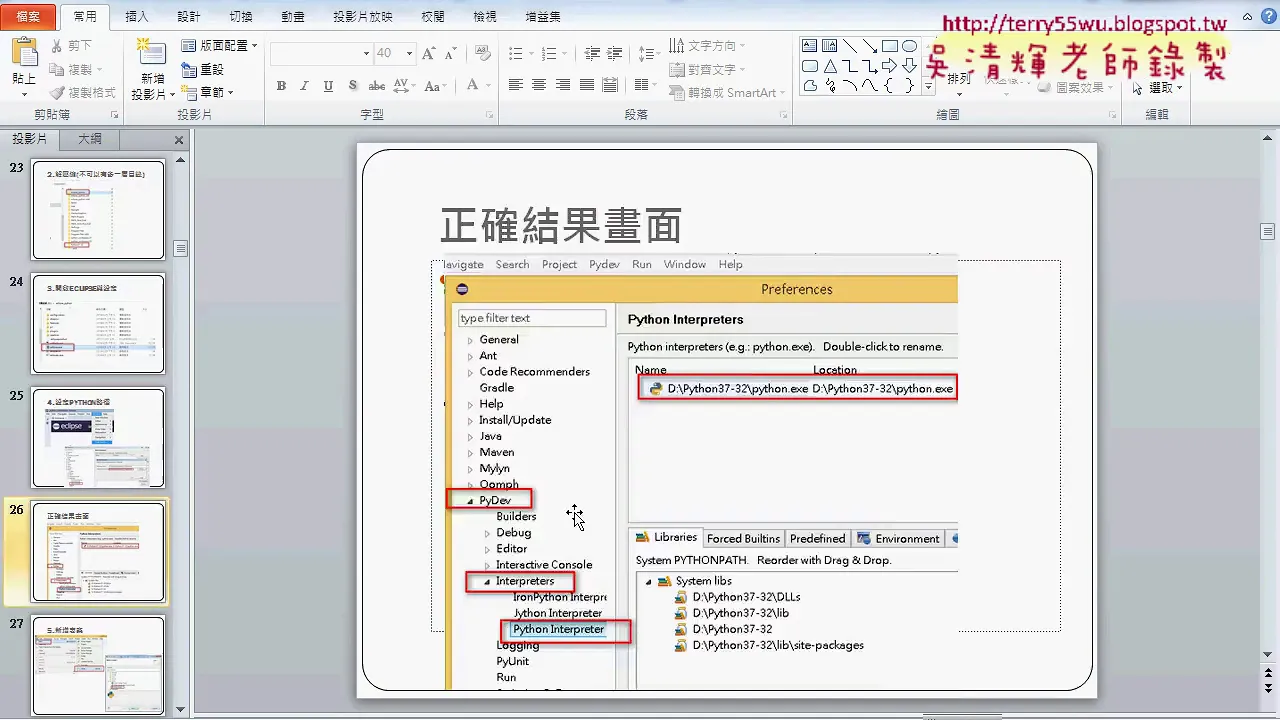
Task: Click the Reset (重設) slide button
Action: 202,69
